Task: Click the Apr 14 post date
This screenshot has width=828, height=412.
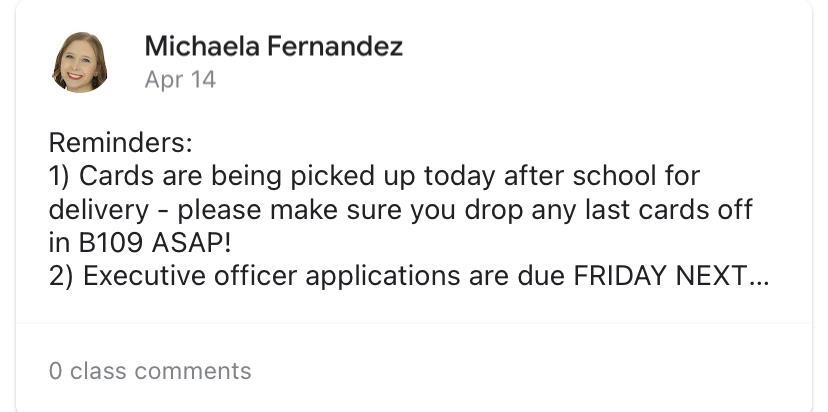Action: click(x=180, y=80)
